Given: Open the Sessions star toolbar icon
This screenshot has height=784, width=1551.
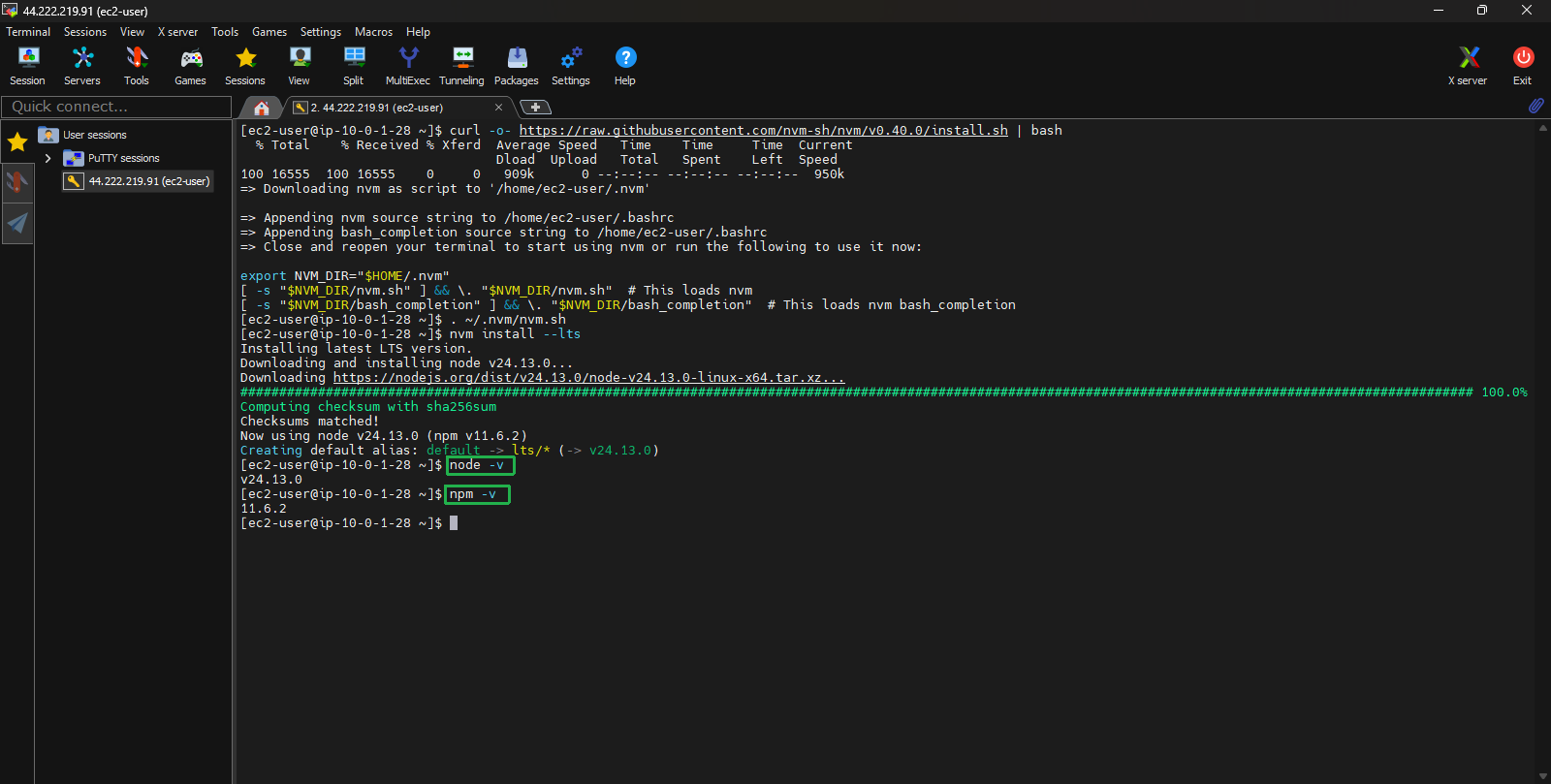Looking at the screenshot, I should 245,66.
